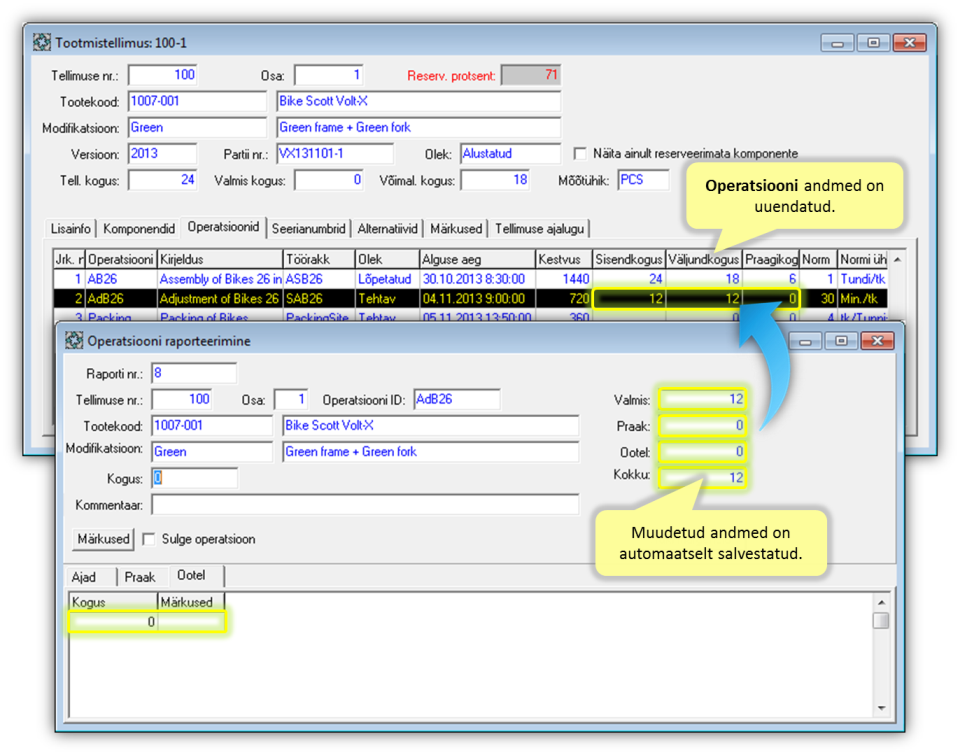Switch to the Komponendid tab

click(x=139, y=229)
